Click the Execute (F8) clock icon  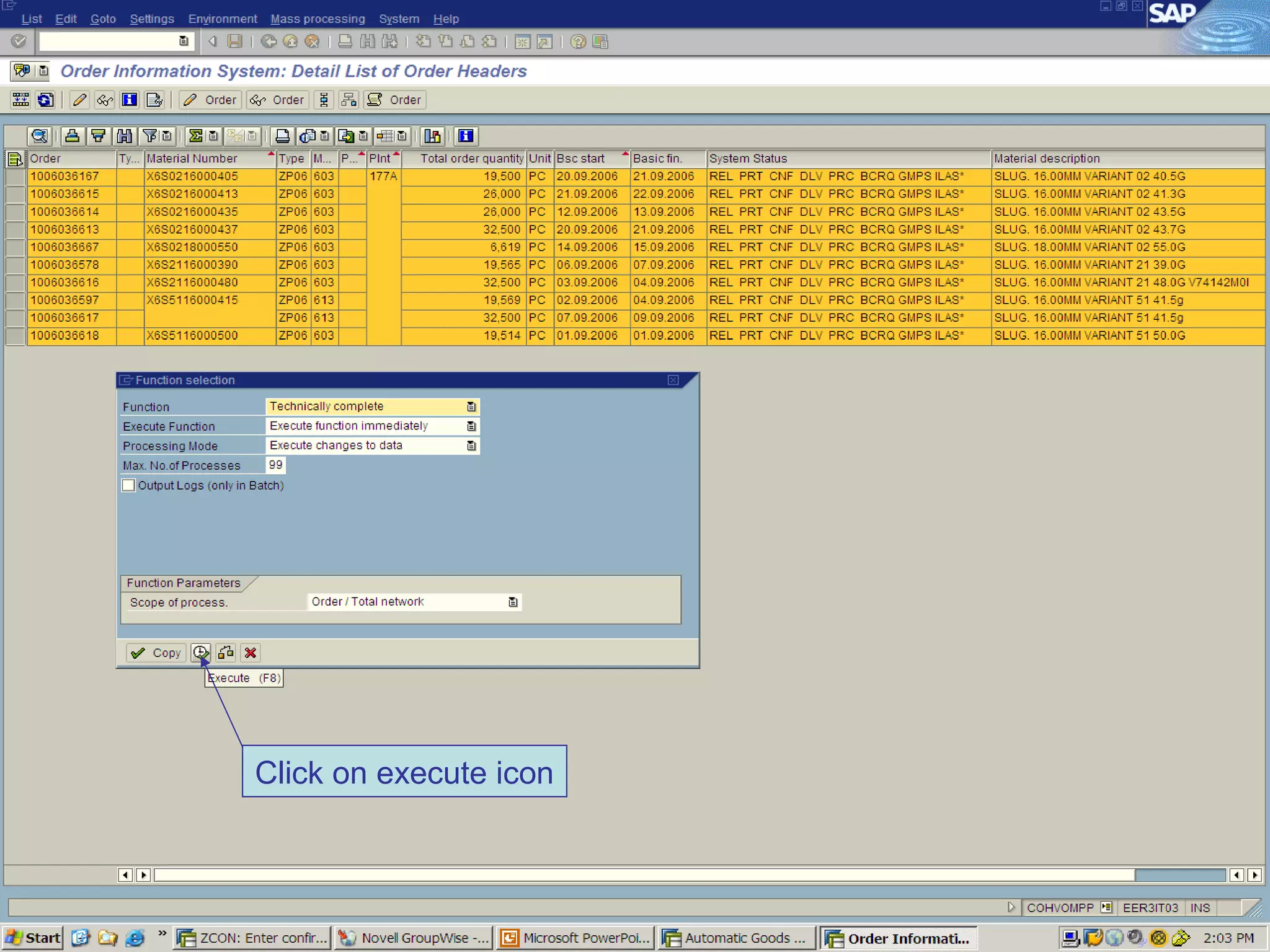(x=200, y=653)
